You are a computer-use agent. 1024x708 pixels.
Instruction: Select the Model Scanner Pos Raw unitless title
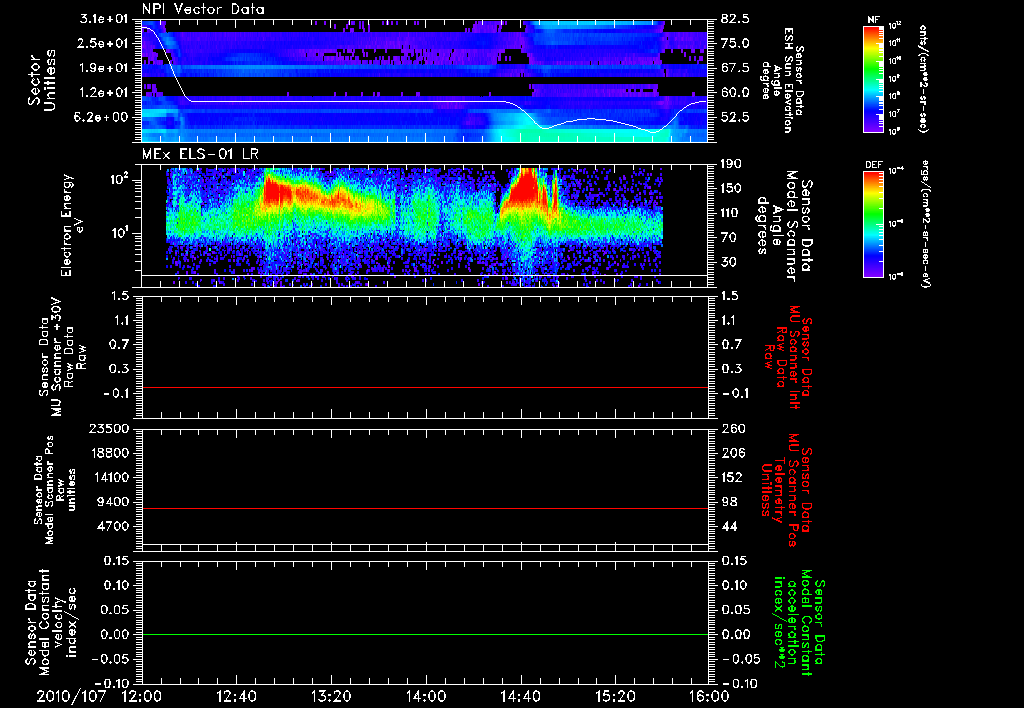click(55, 491)
